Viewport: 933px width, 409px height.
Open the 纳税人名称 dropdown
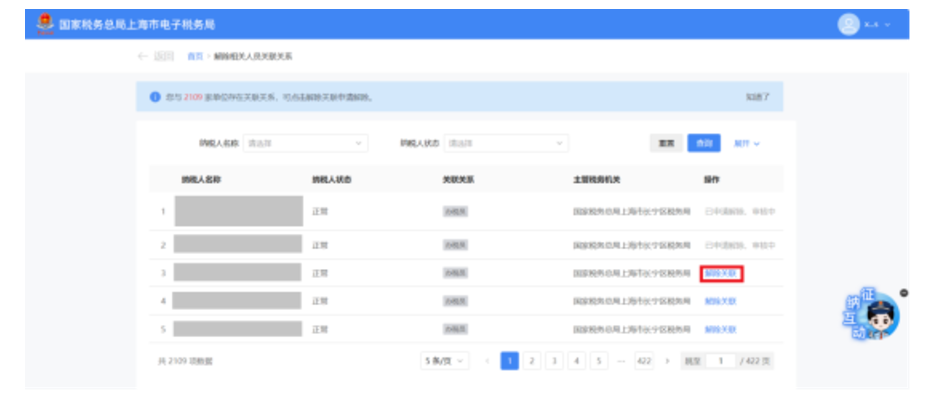(305, 143)
